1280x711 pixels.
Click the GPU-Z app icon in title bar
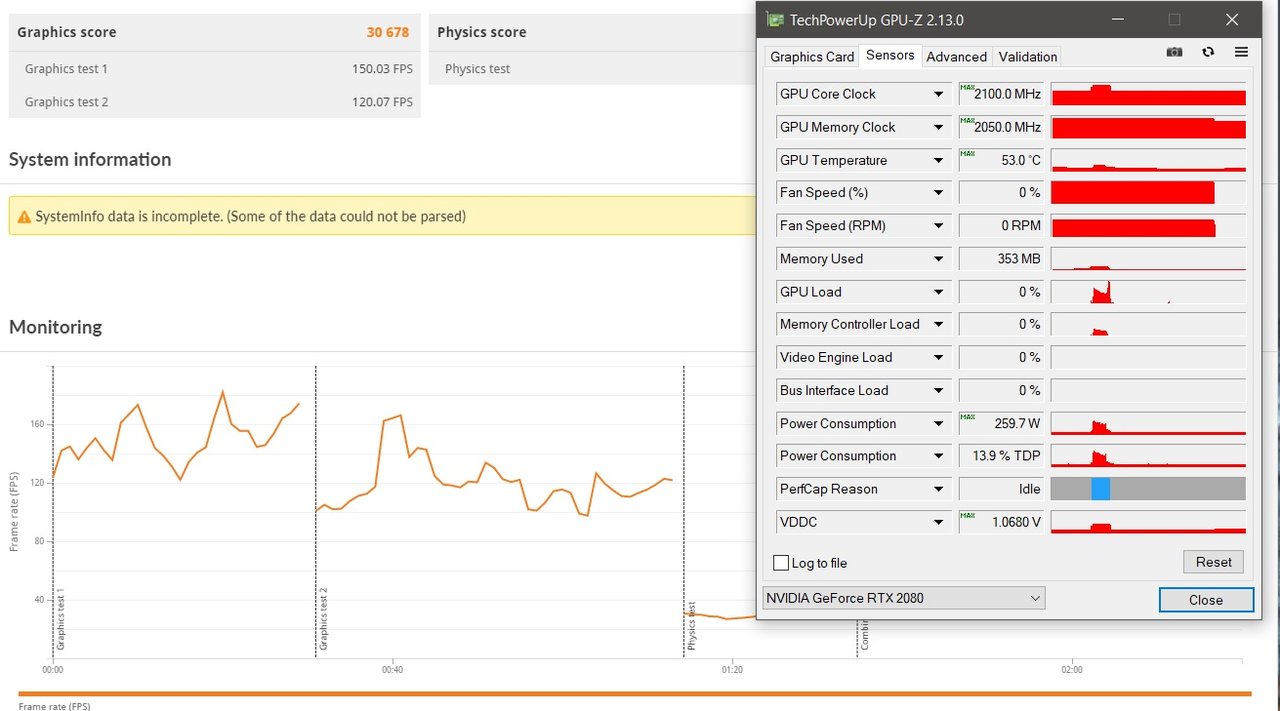(774, 19)
